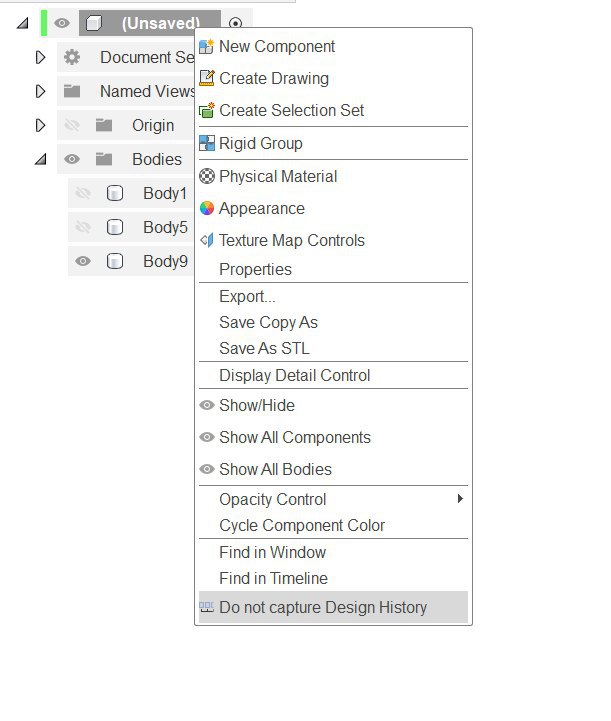Image resolution: width=611 pixels, height=721 pixels.
Task: Toggle visibility of the Unsaved root component
Action: pos(62,23)
